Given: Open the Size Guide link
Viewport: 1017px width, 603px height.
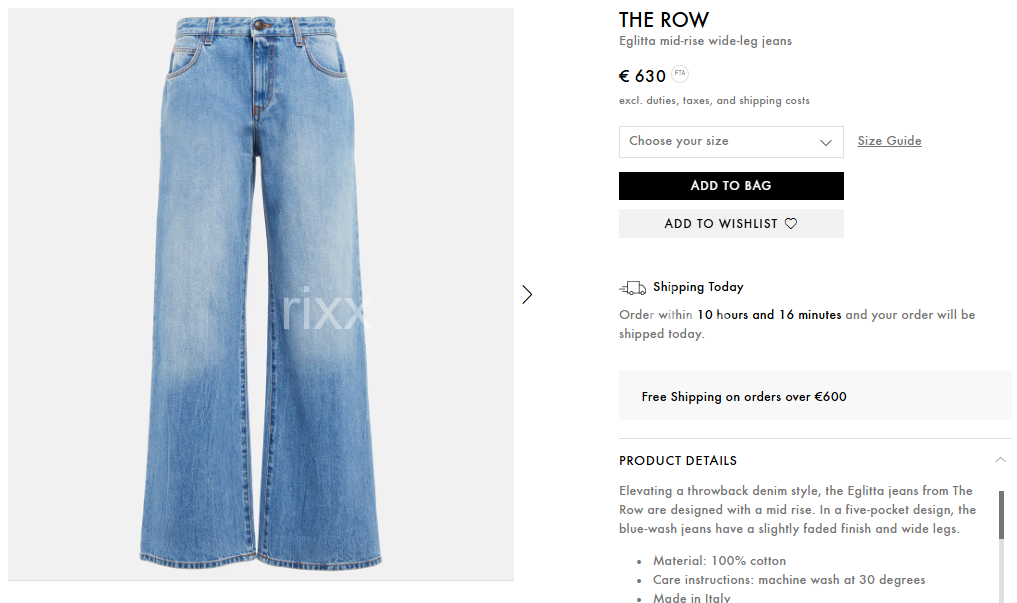Looking at the screenshot, I should tap(889, 141).
